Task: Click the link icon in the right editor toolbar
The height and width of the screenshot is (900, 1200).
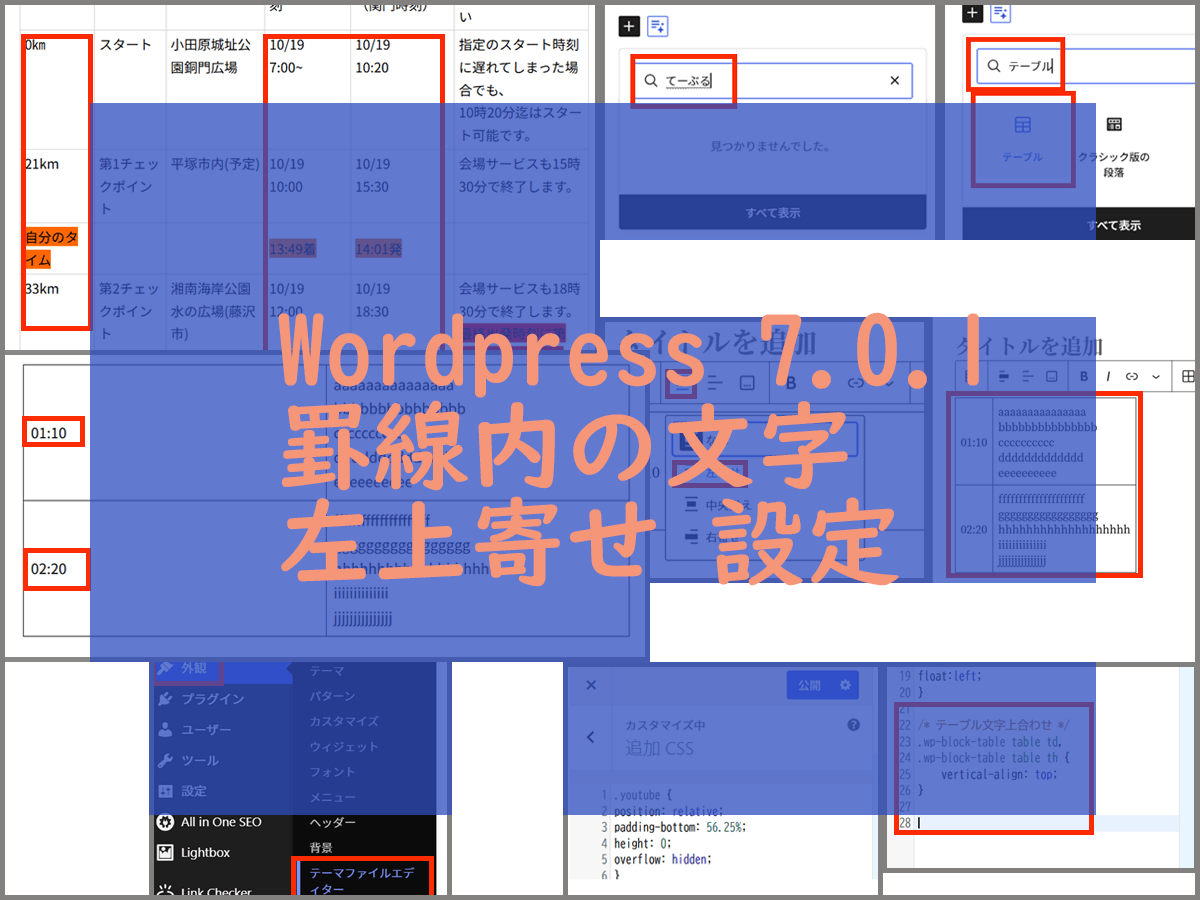Action: pos(1132,376)
